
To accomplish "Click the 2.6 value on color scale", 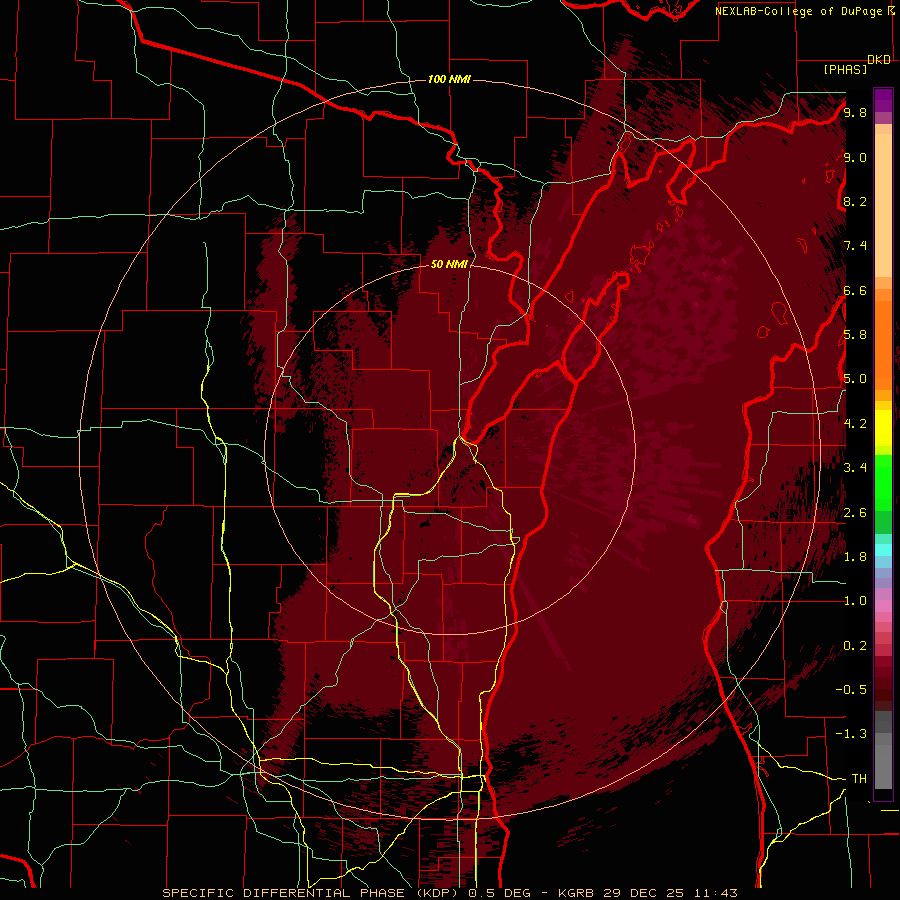I will [x=855, y=513].
